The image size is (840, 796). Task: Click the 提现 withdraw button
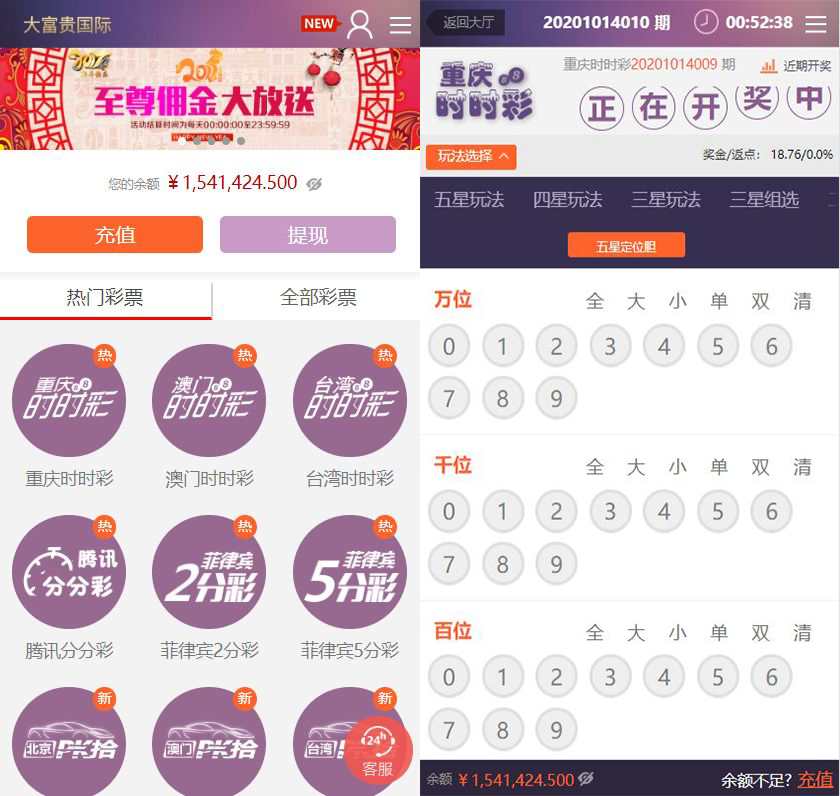[308, 235]
